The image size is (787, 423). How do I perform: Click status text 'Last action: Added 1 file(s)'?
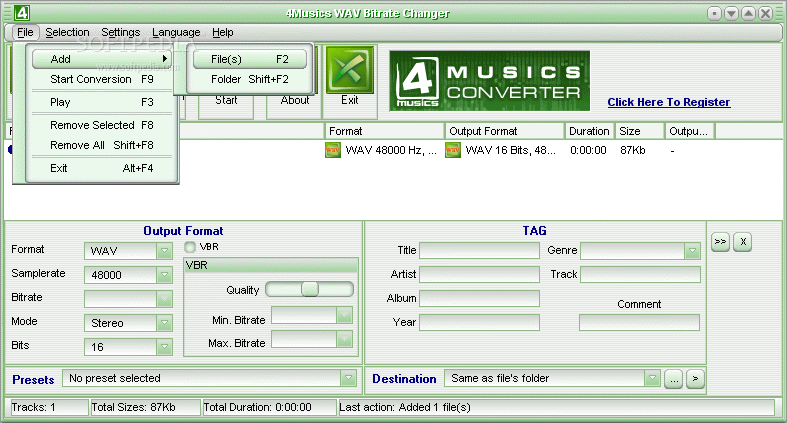(405, 407)
